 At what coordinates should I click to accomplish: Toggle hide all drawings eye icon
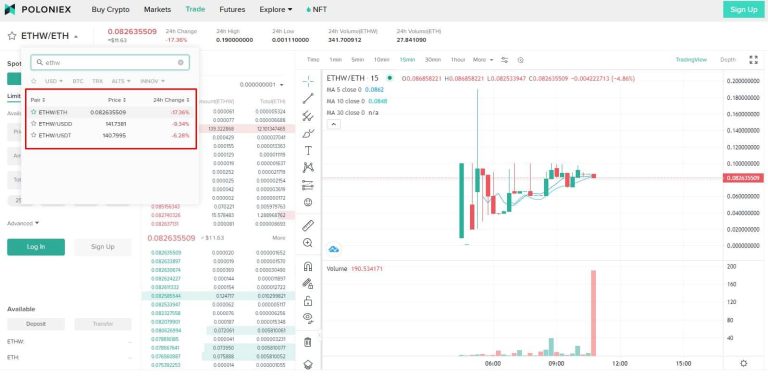[308, 318]
